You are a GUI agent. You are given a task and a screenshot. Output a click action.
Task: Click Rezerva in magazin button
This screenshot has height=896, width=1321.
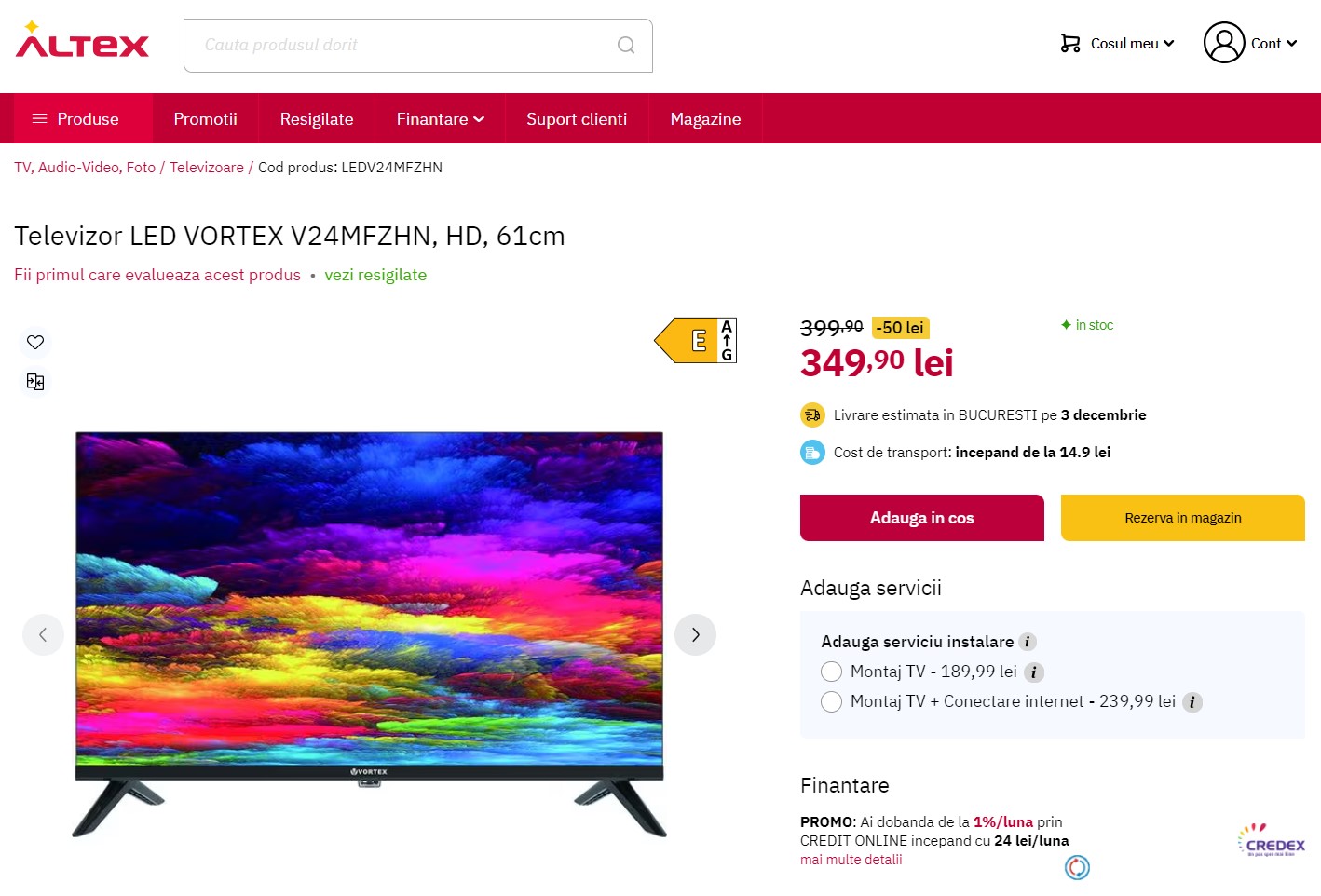pos(1183,518)
